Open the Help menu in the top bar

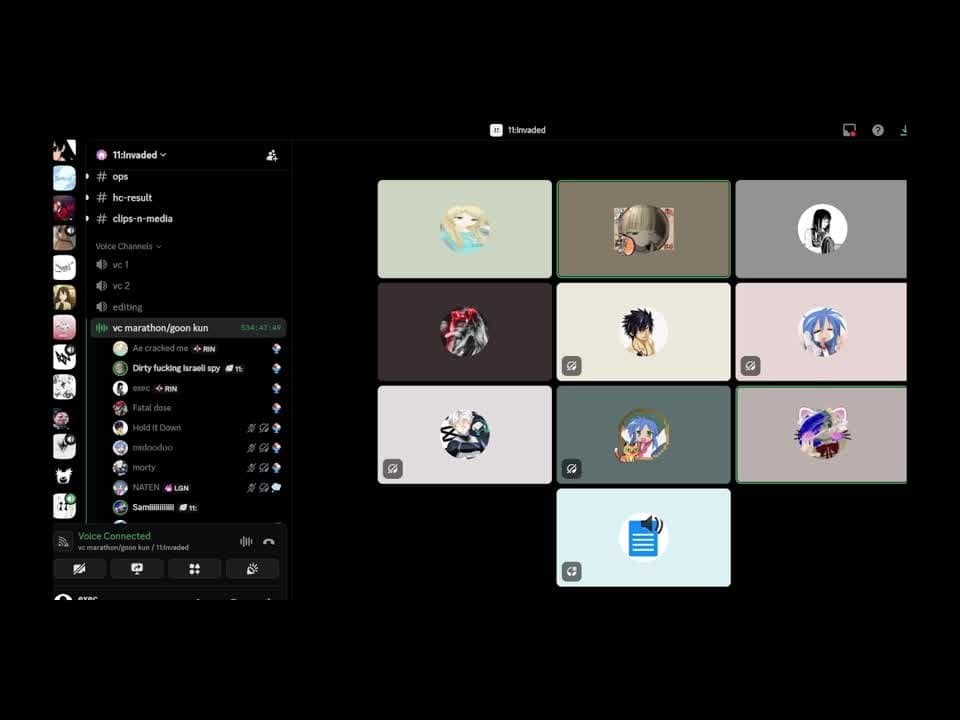(x=877, y=129)
